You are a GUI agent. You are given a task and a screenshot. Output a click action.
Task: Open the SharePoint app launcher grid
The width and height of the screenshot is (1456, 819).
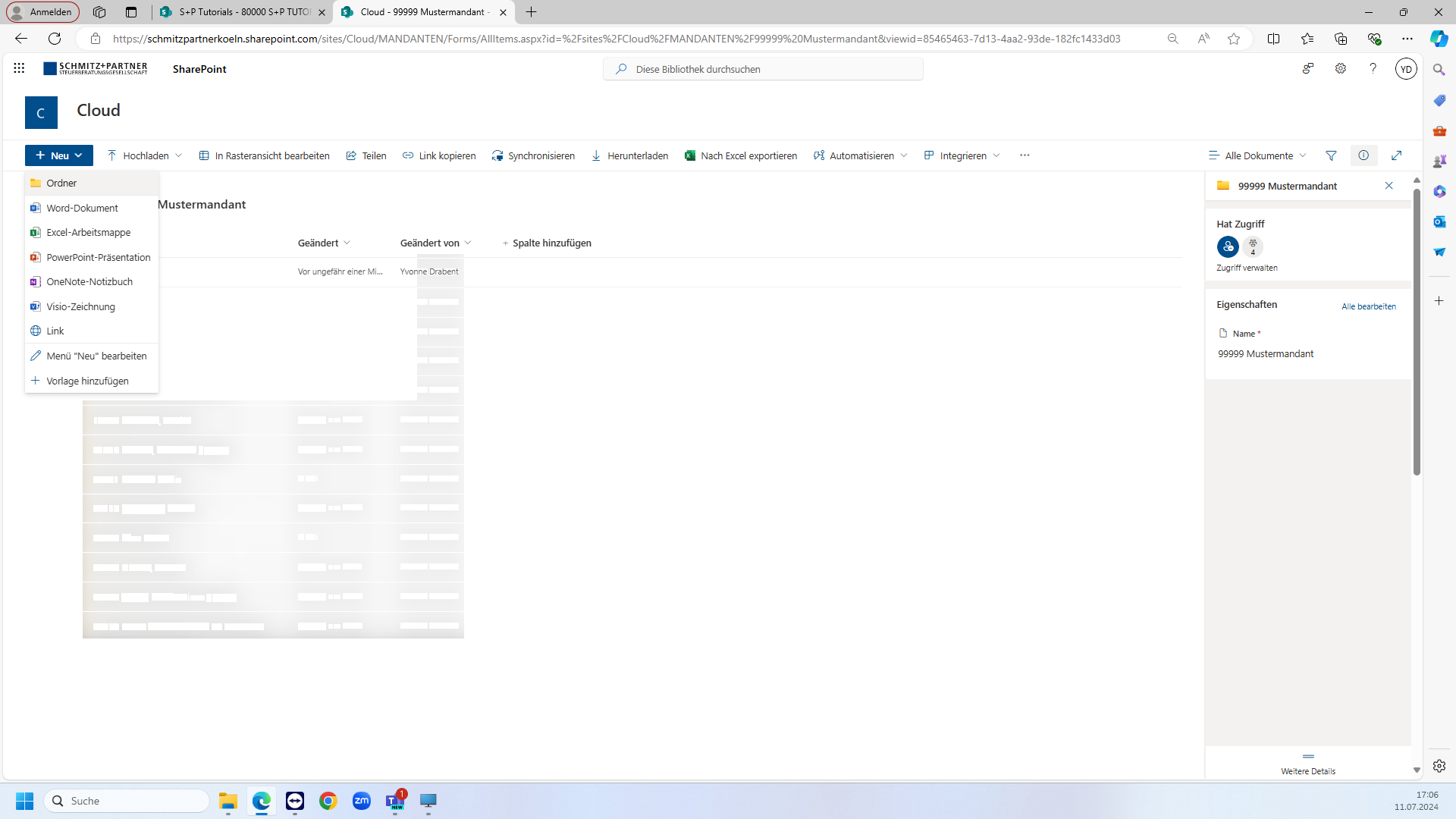coord(19,68)
